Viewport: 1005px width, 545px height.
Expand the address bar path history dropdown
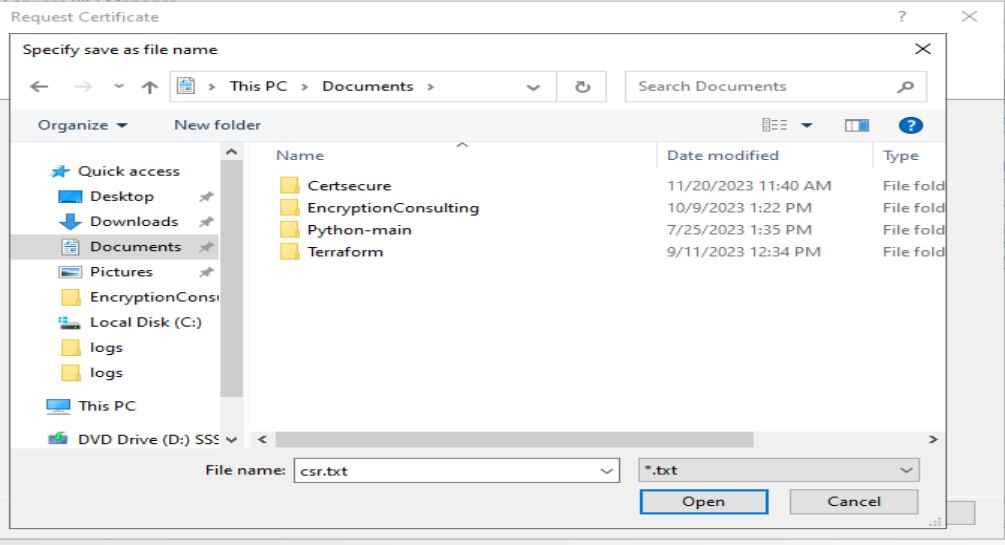coord(541,86)
